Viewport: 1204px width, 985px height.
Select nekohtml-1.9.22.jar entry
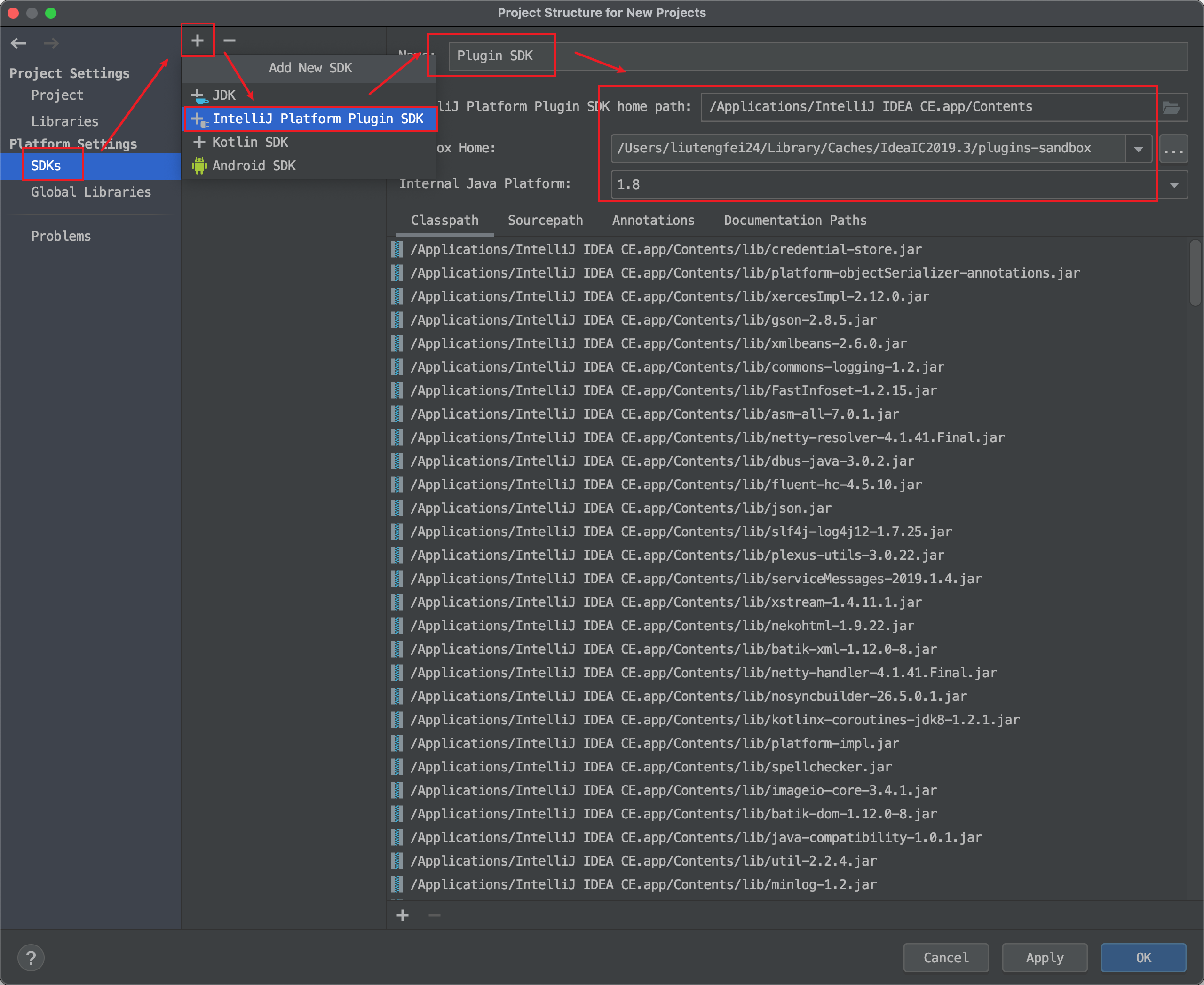[788, 626]
